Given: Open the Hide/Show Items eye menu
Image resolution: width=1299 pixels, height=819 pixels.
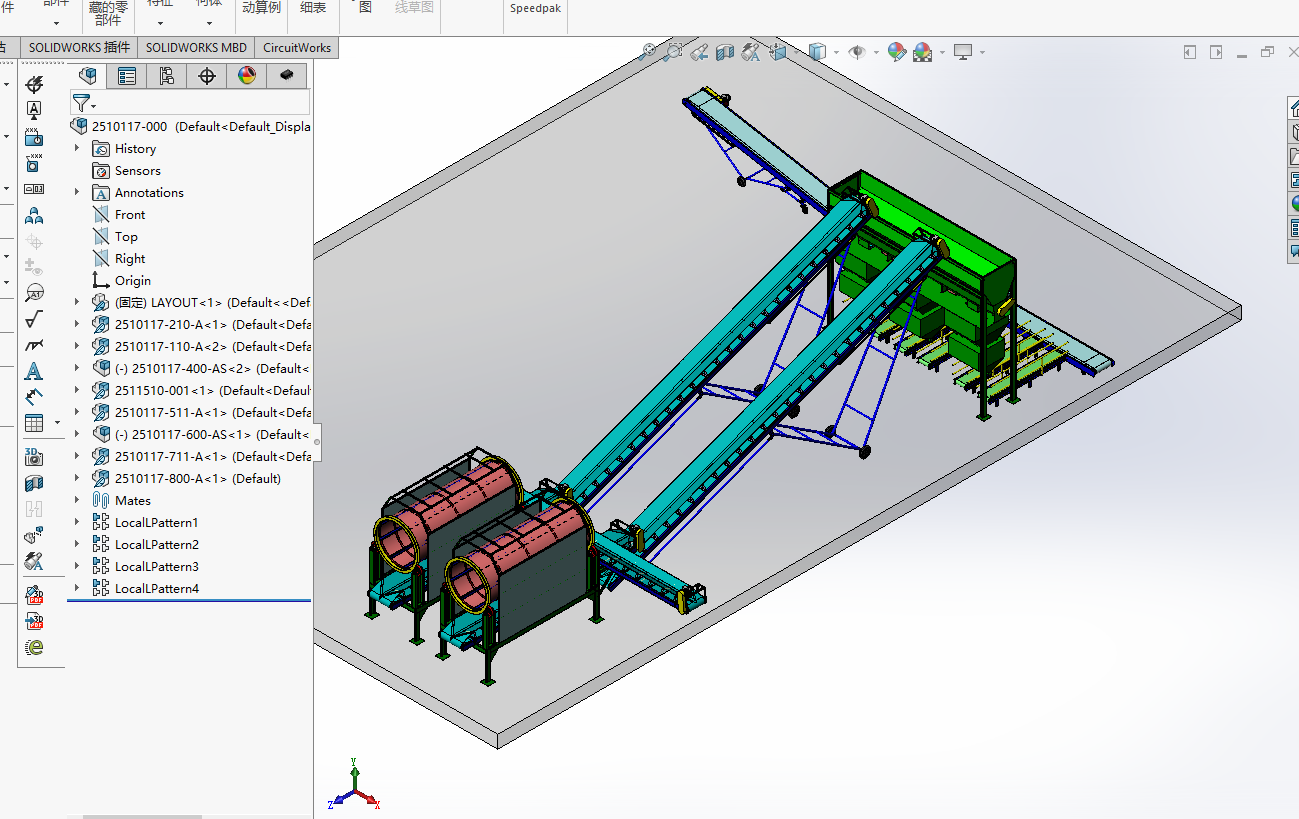Looking at the screenshot, I should [x=857, y=52].
